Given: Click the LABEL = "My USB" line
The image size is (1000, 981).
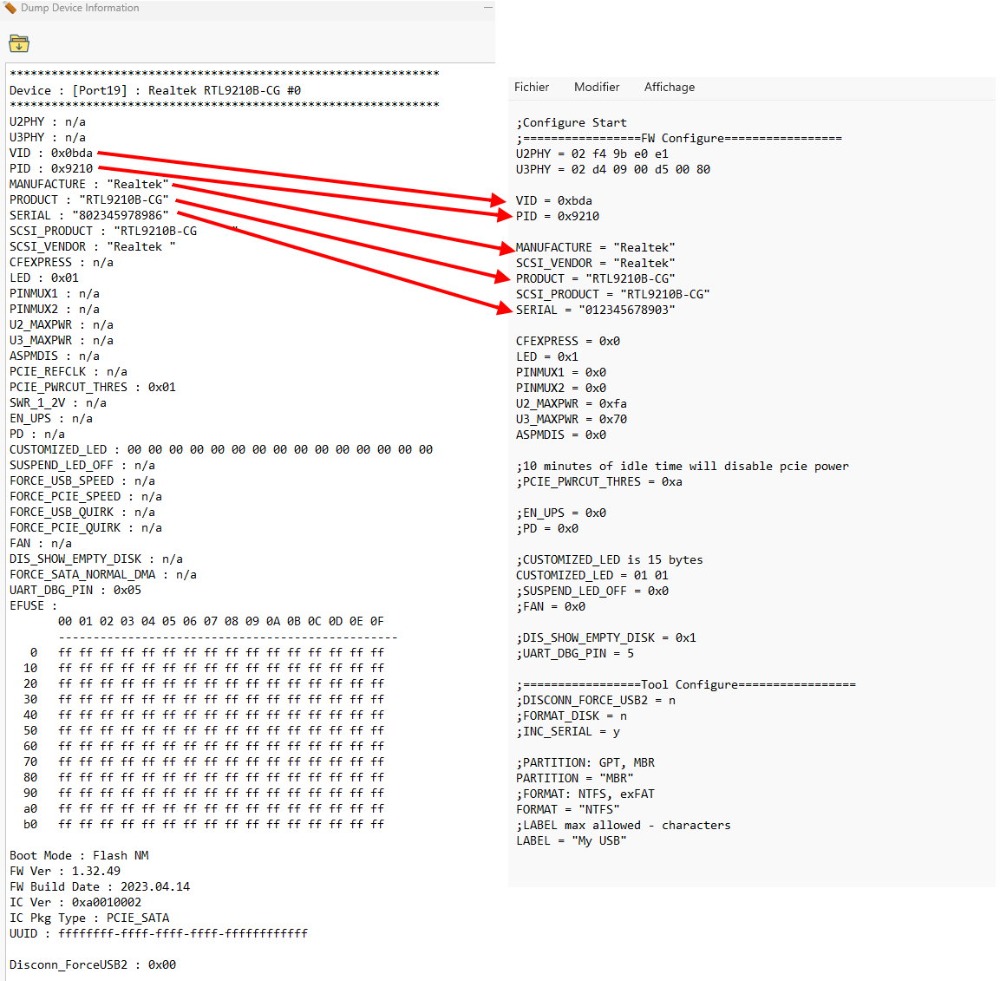Looking at the screenshot, I should coord(570,840).
